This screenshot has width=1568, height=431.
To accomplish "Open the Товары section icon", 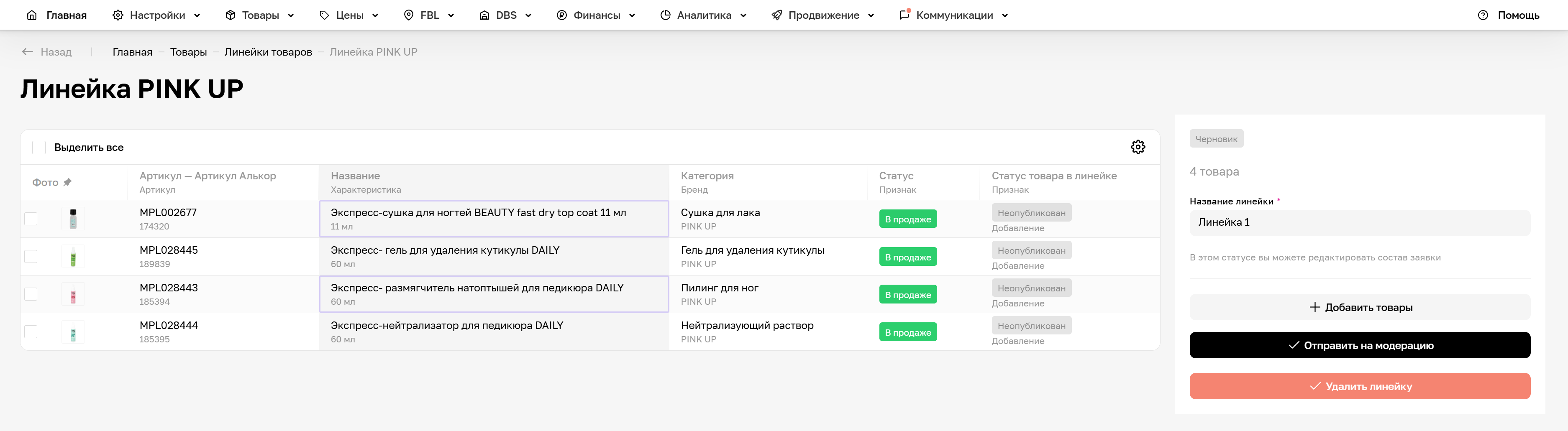I will pyautogui.click(x=230, y=15).
